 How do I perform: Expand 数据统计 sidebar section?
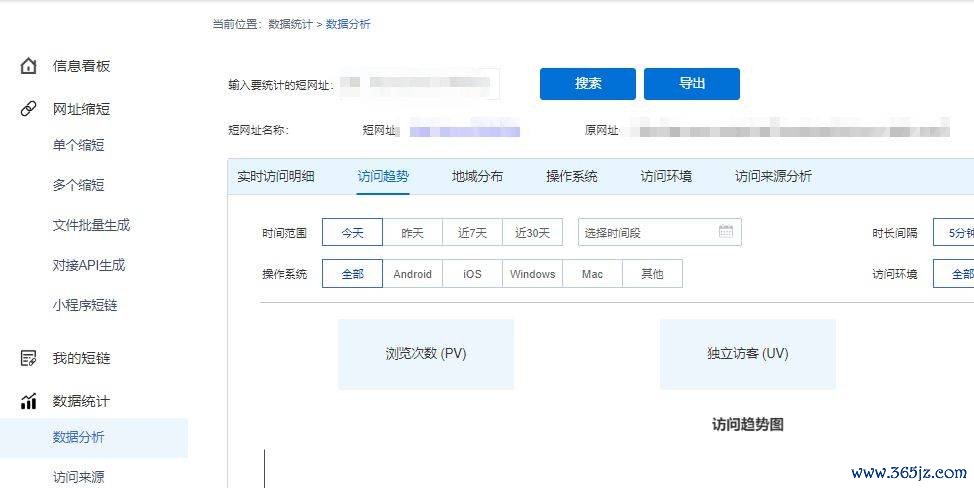click(x=81, y=402)
